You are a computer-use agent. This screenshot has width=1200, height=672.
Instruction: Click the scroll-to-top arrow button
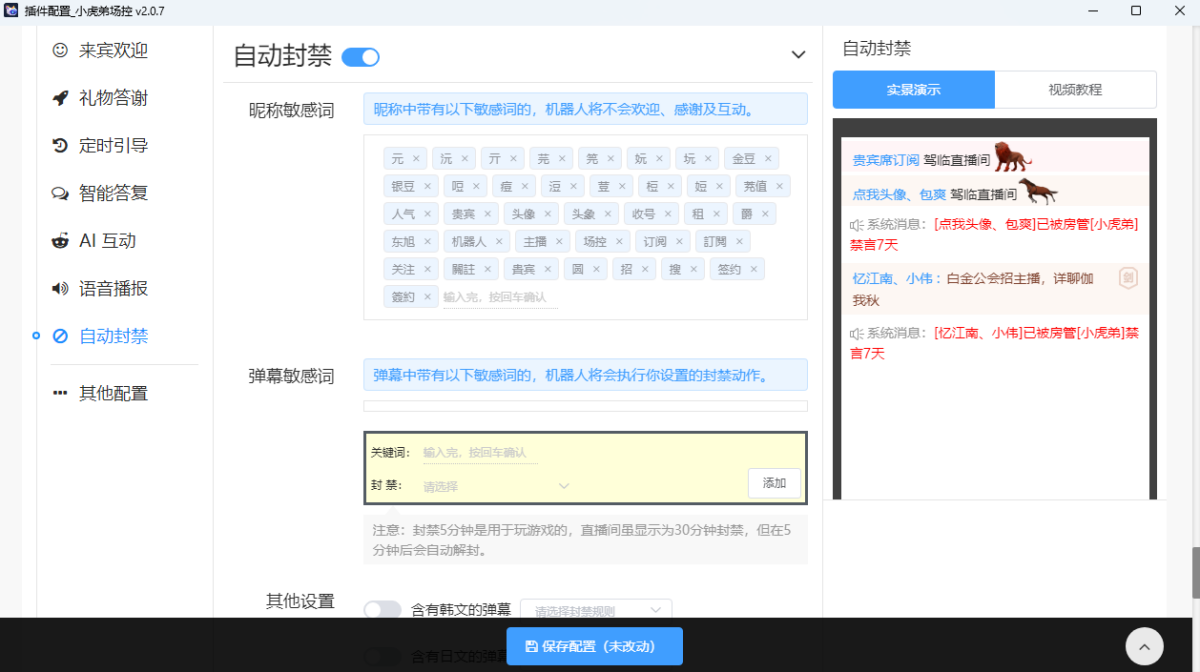coord(1144,646)
